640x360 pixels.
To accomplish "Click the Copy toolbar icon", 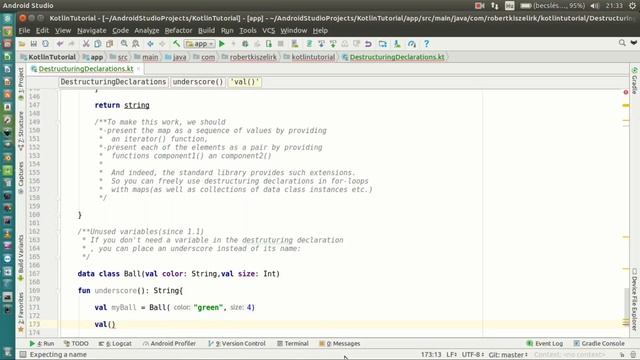I will [x=98, y=44].
